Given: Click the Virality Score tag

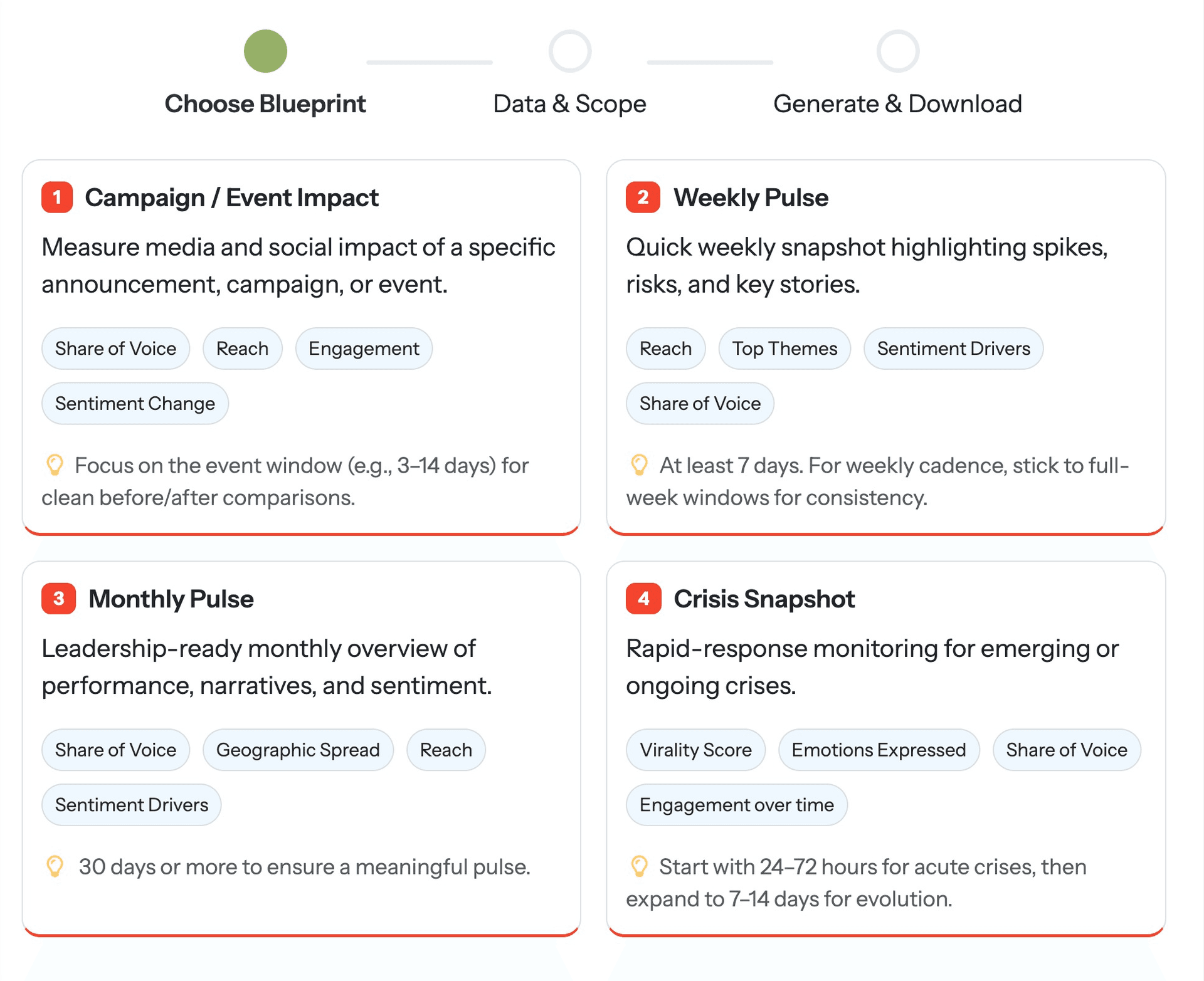Looking at the screenshot, I should (695, 750).
